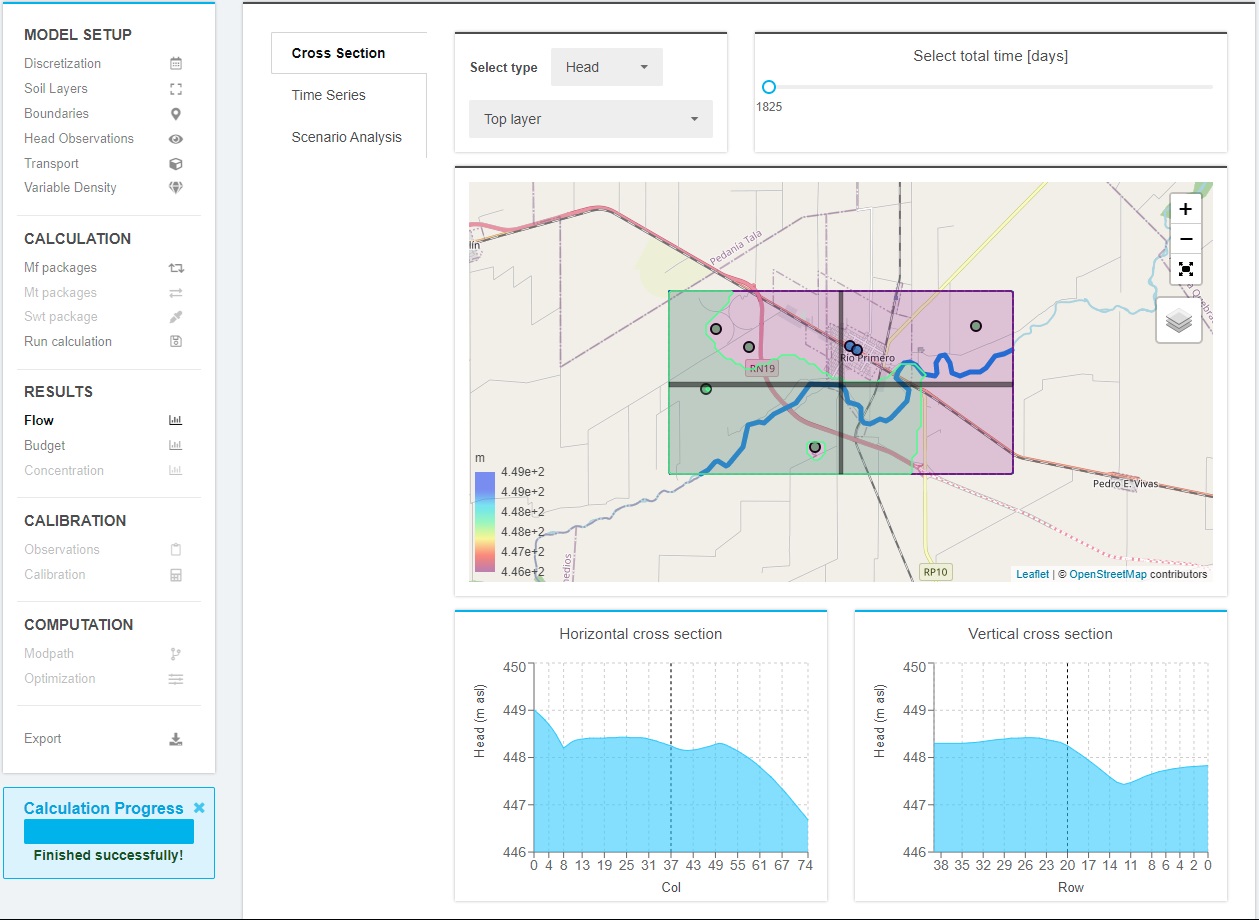Switch to the Time Series tab

click(329, 95)
